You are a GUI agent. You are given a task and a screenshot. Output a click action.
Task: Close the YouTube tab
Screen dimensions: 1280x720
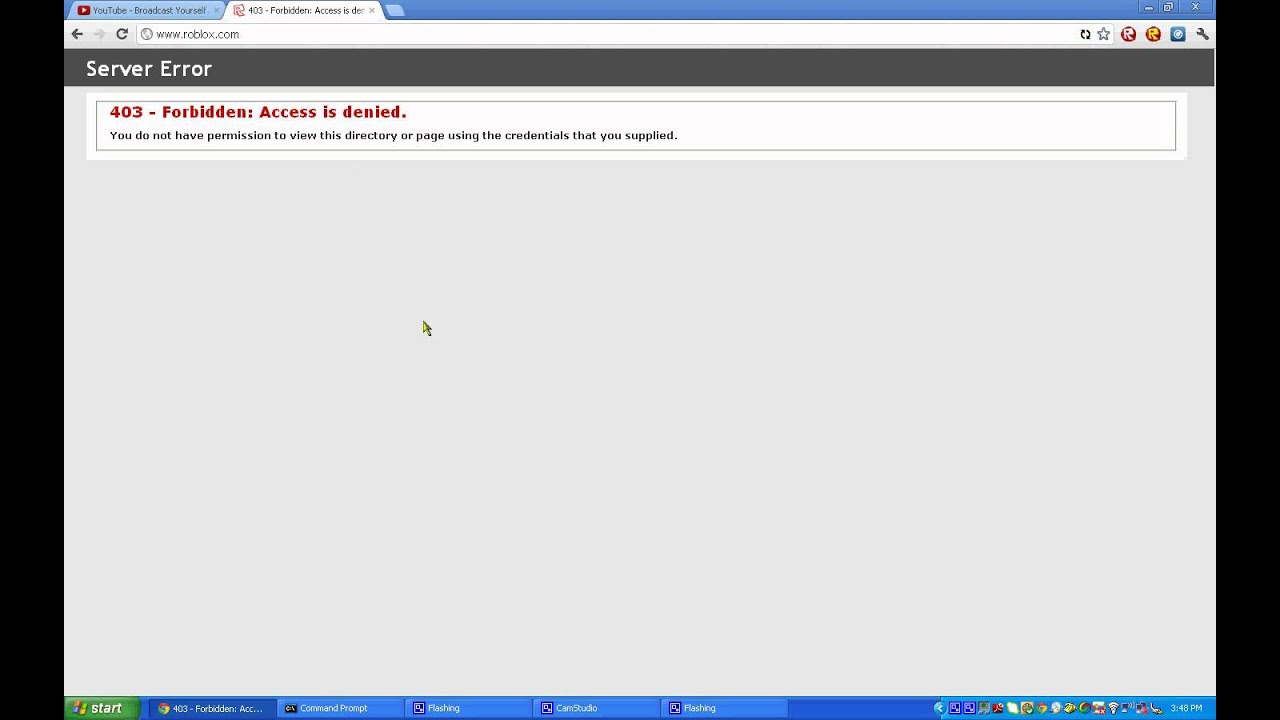coord(216,10)
